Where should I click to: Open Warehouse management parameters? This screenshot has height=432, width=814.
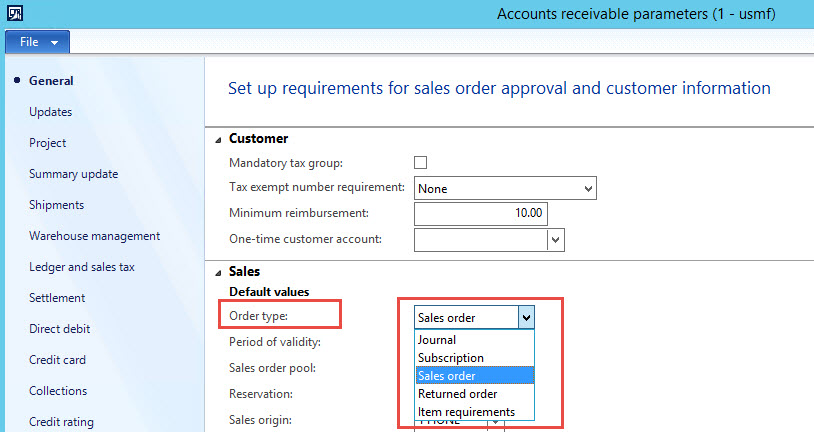94,236
